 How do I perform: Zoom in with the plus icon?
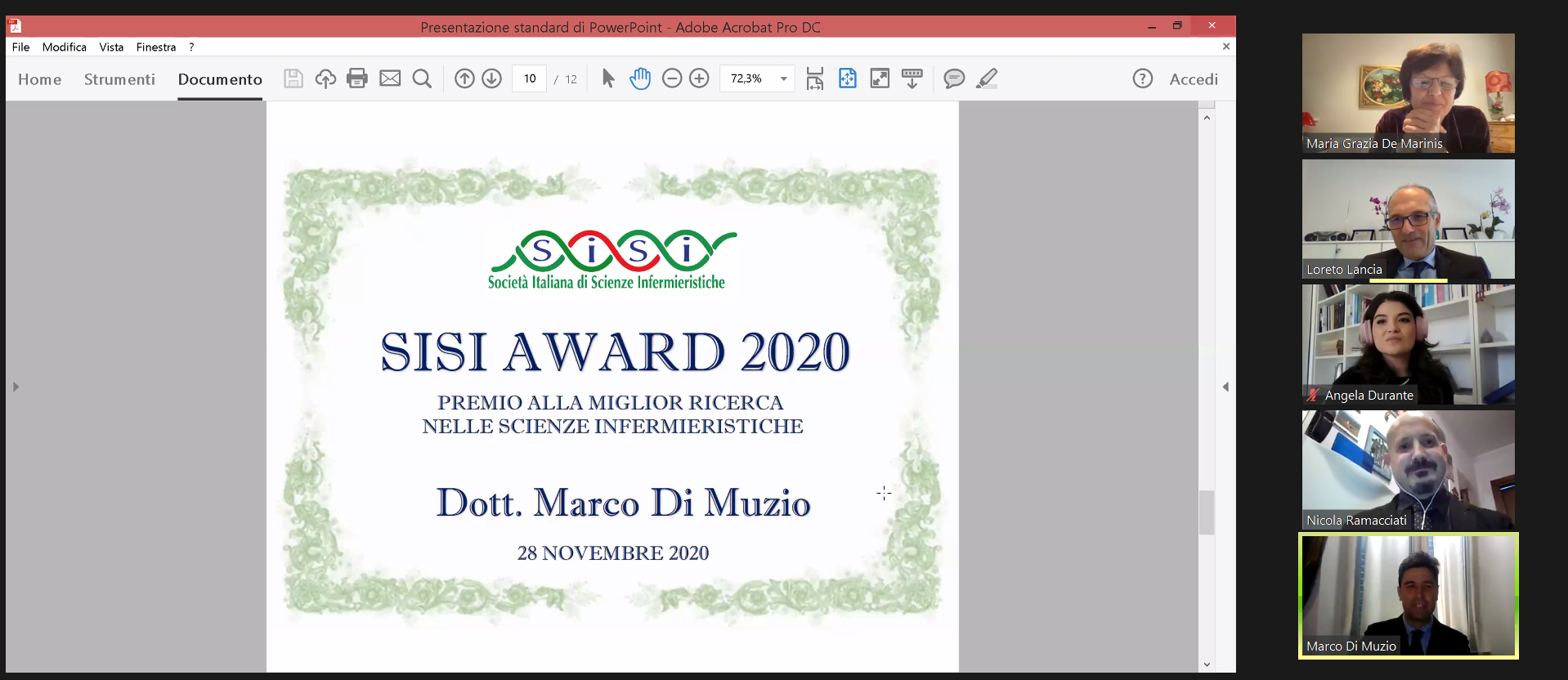(699, 78)
